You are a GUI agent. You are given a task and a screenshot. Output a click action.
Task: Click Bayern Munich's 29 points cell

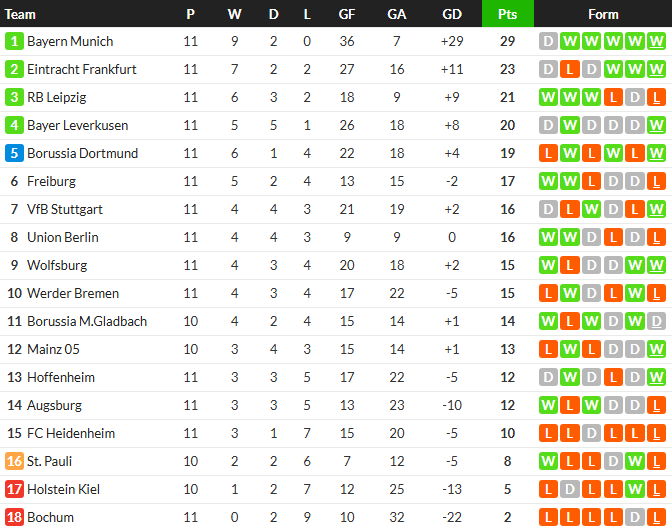point(507,41)
